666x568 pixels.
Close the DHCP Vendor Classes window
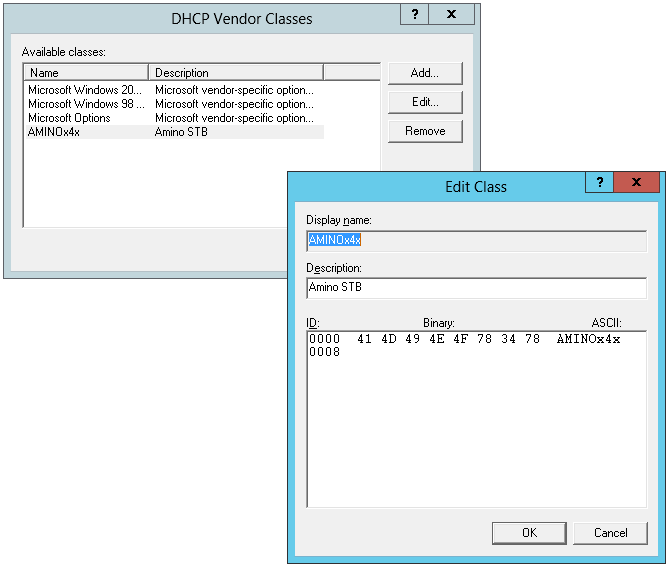(452, 14)
